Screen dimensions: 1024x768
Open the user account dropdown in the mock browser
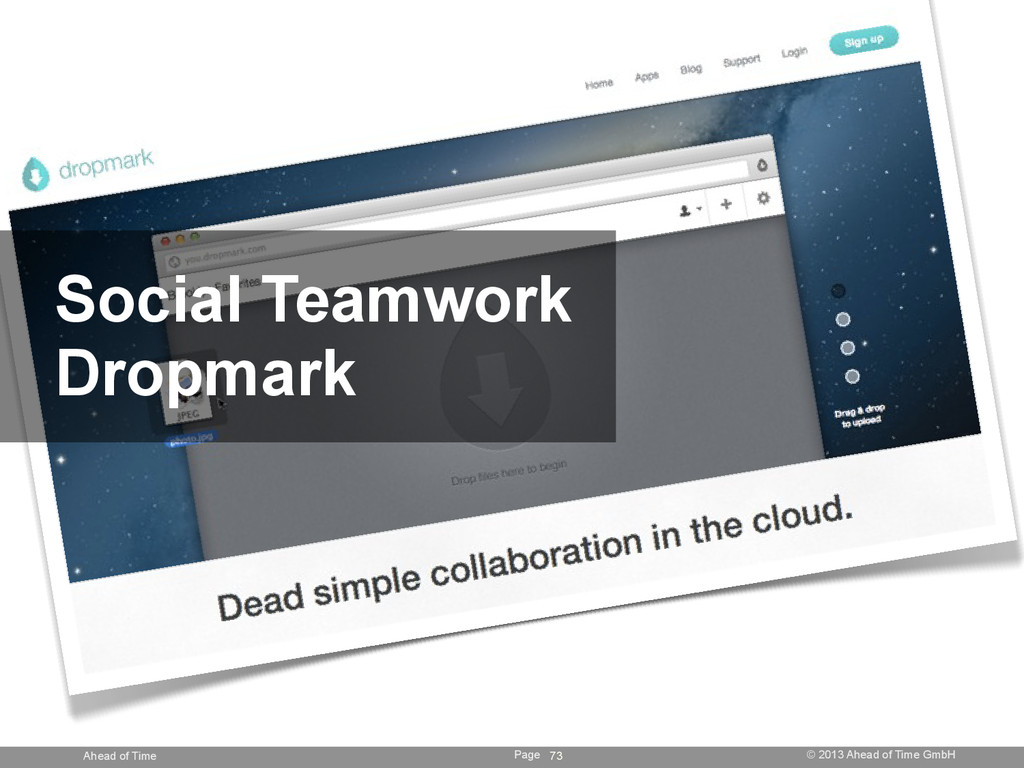(x=690, y=210)
